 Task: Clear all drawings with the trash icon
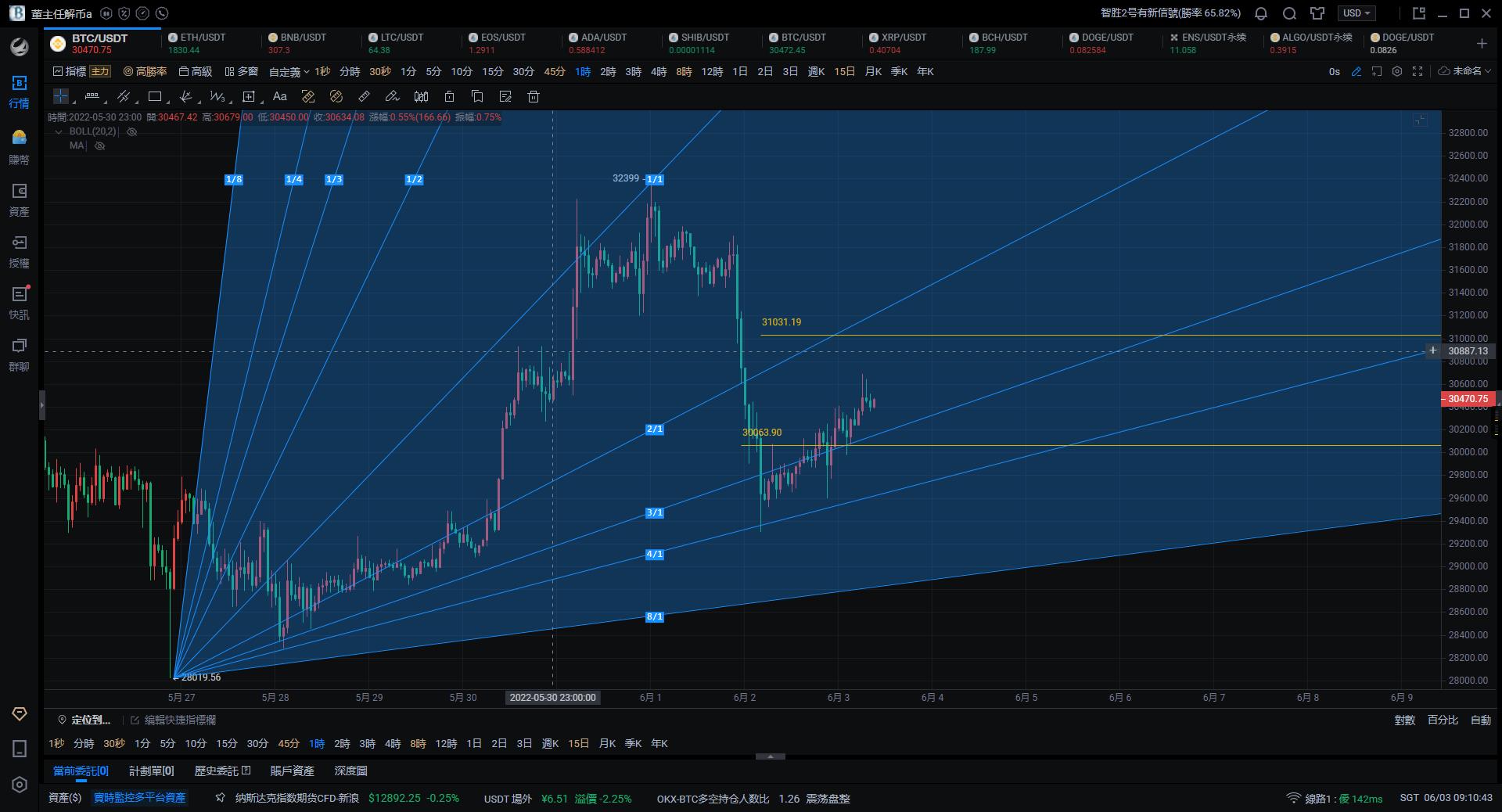click(x=533, y=96)
